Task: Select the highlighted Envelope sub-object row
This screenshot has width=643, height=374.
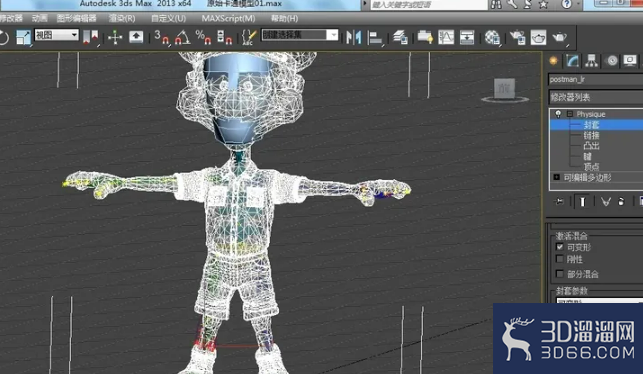Action: click(597, 125)
